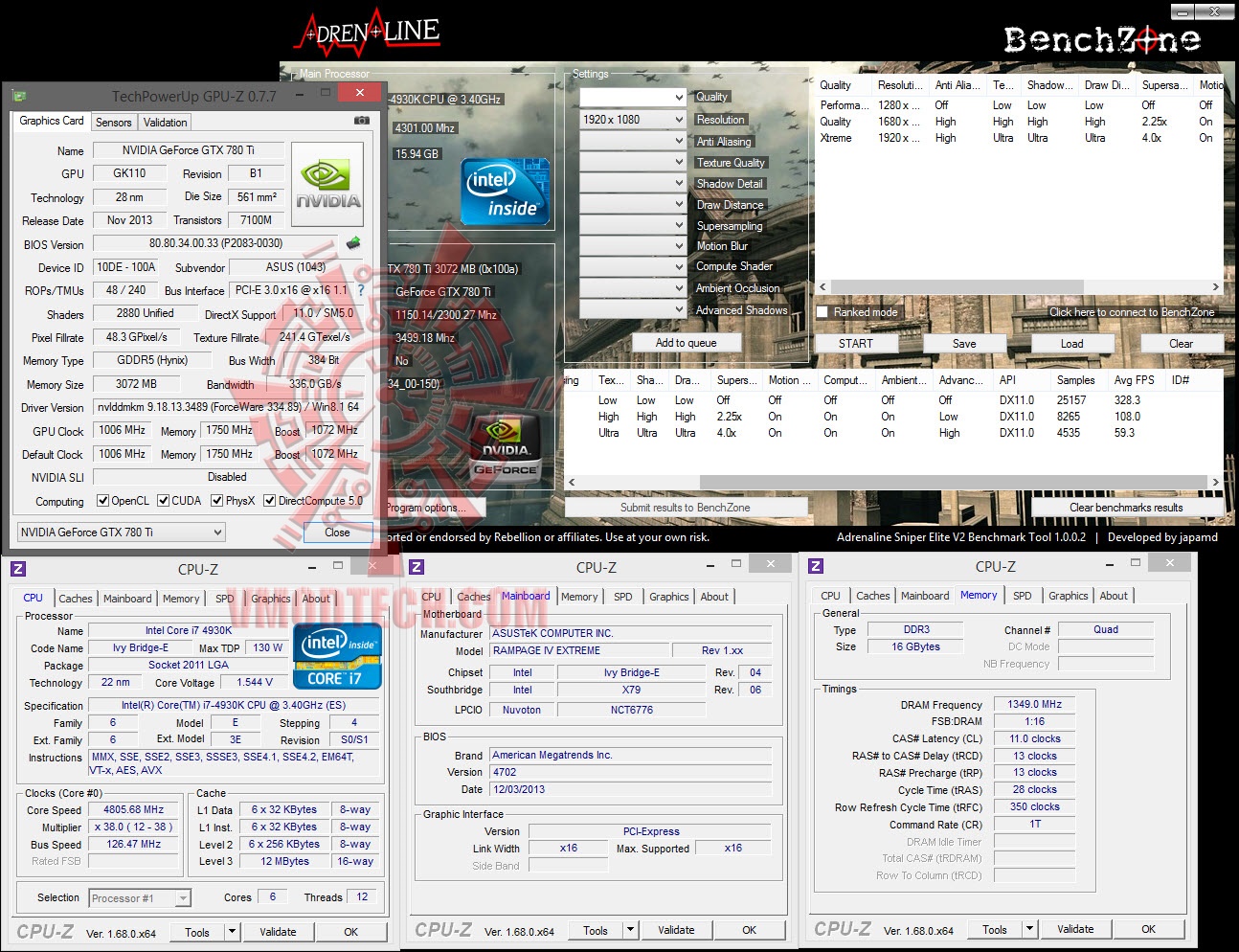Click the Avg FPS column header
The image size is (1239, 952).
pos(1134,380)
